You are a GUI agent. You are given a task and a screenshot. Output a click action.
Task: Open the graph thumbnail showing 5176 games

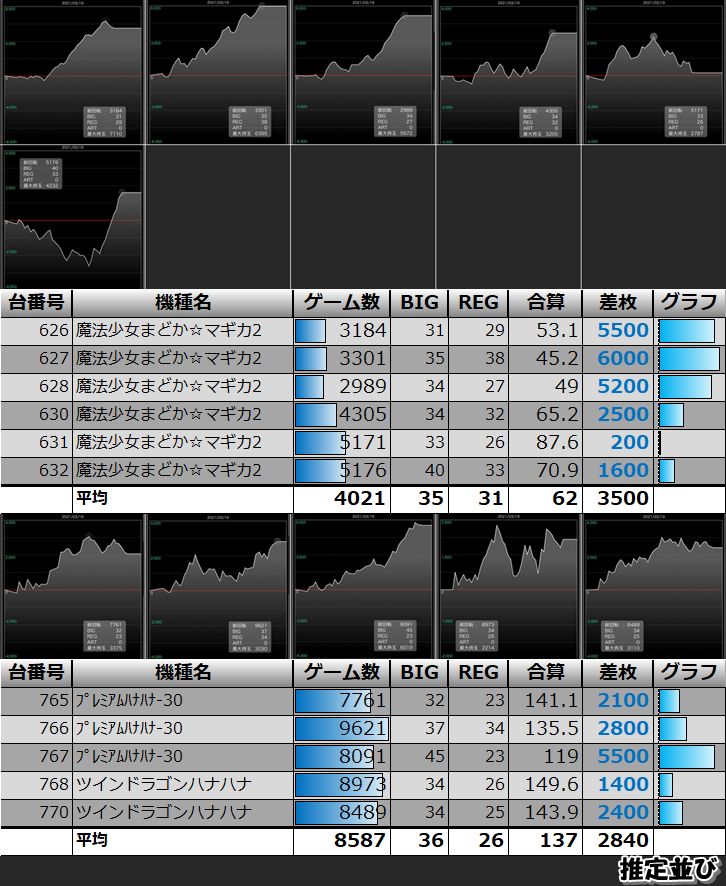coord(72,217)
